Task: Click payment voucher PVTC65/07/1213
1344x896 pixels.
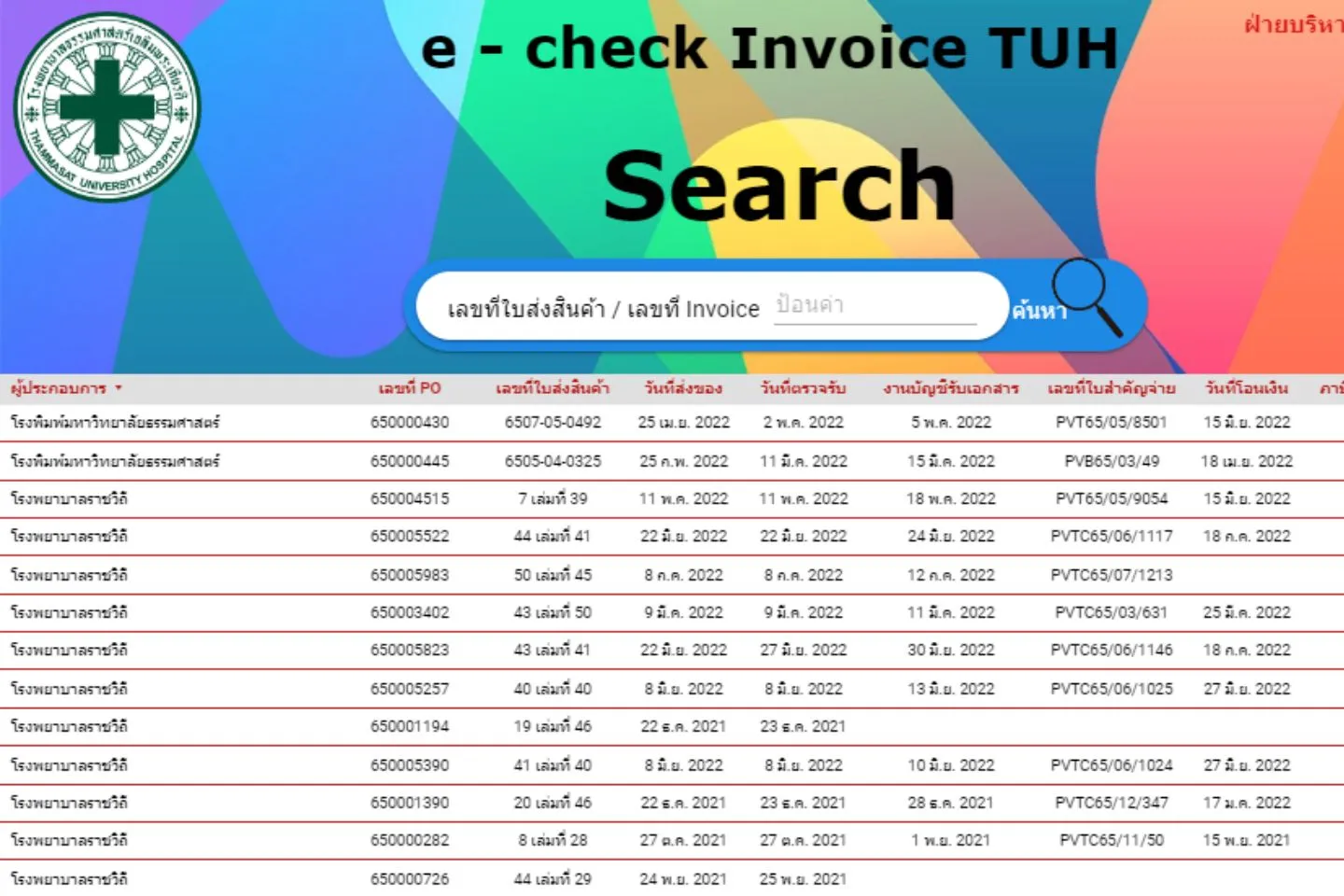Action: (1111, 575)
